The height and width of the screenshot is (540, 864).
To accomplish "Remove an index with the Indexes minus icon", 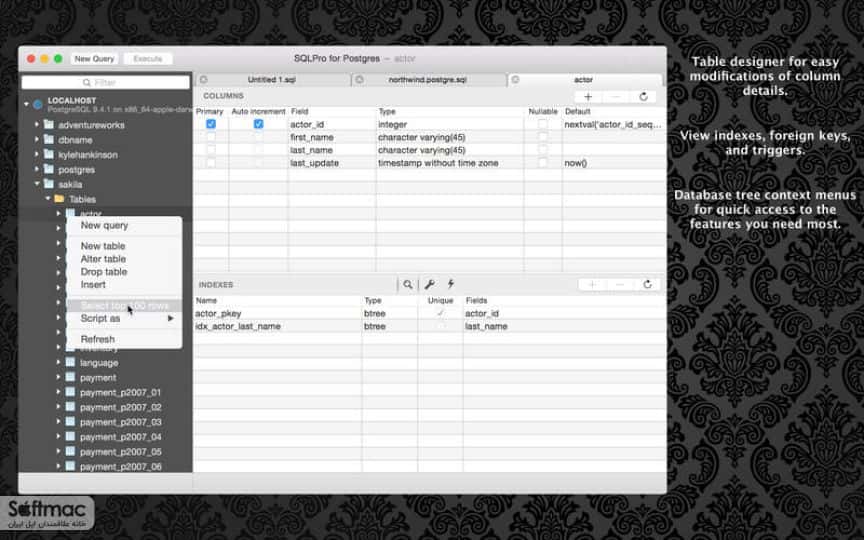I will point(620,284).
